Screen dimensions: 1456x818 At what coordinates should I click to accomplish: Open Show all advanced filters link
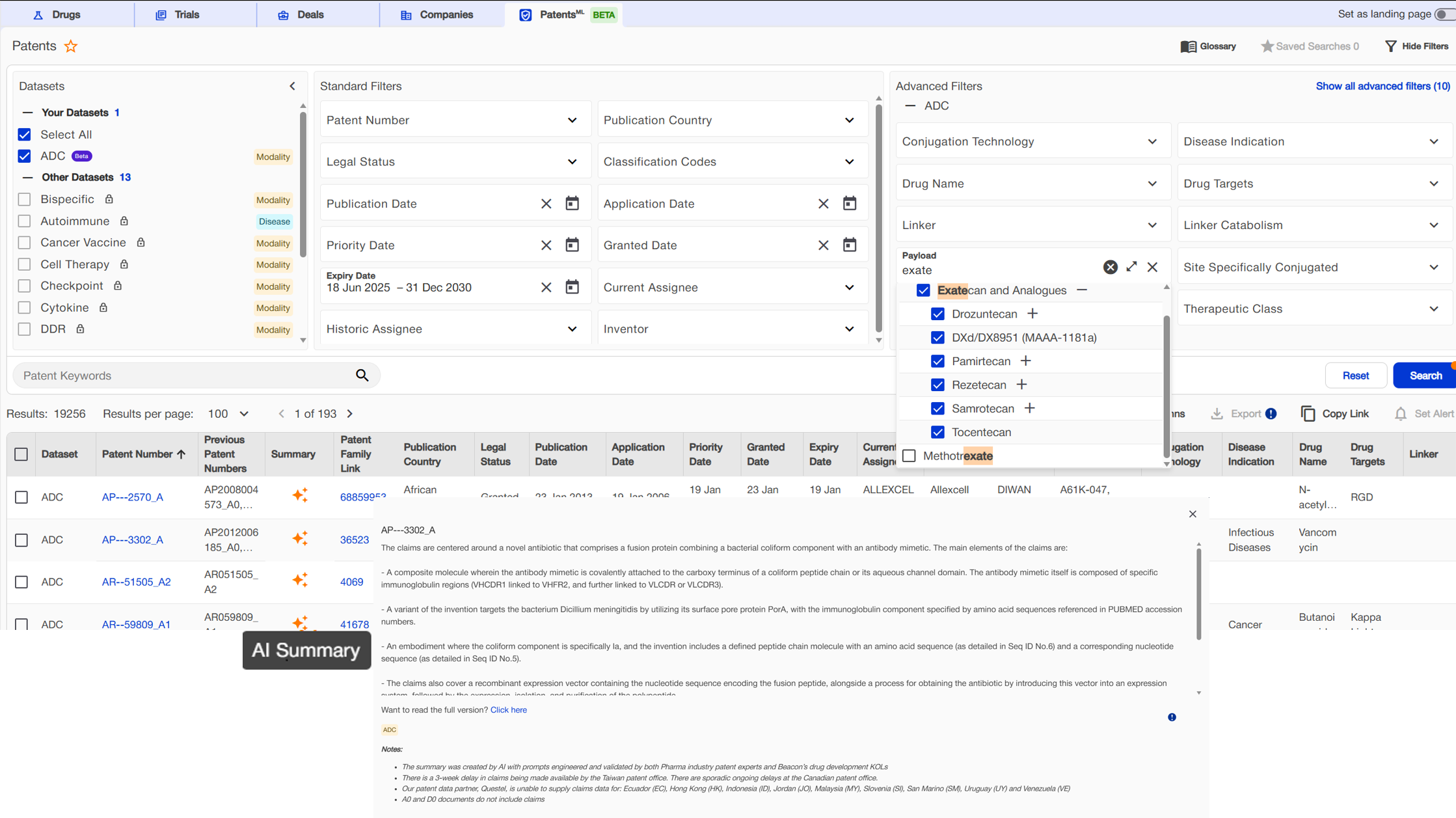1382,86
